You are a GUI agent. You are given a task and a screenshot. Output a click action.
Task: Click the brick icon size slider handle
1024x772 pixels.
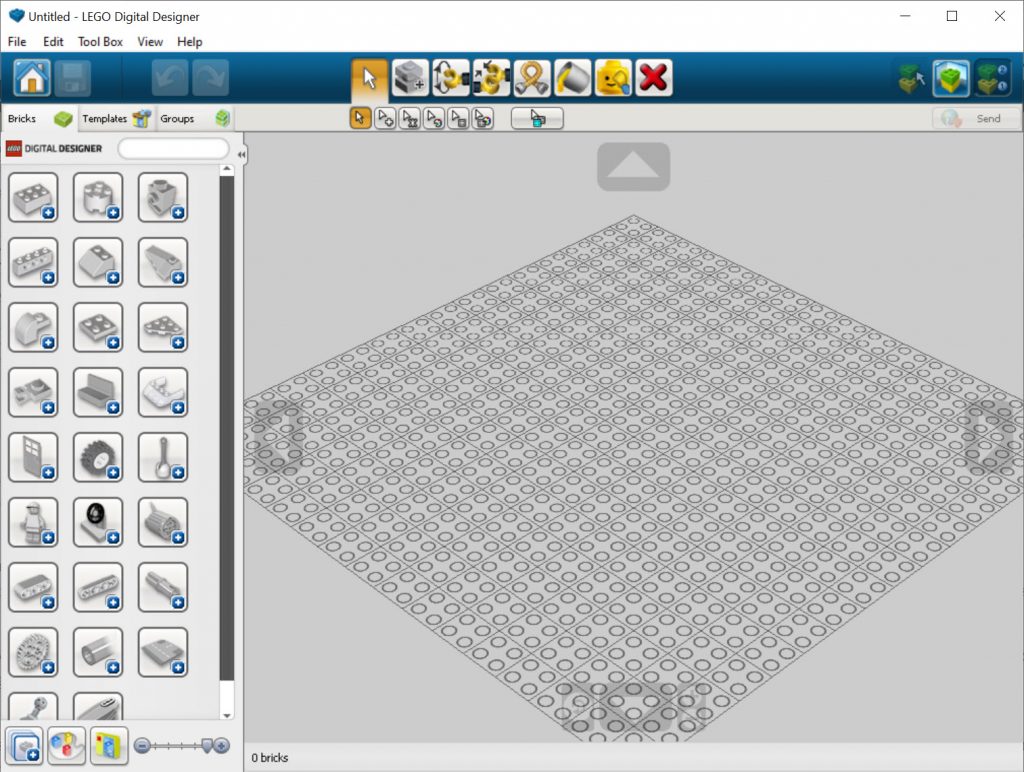pyautogui.click(x=207, y=746)
